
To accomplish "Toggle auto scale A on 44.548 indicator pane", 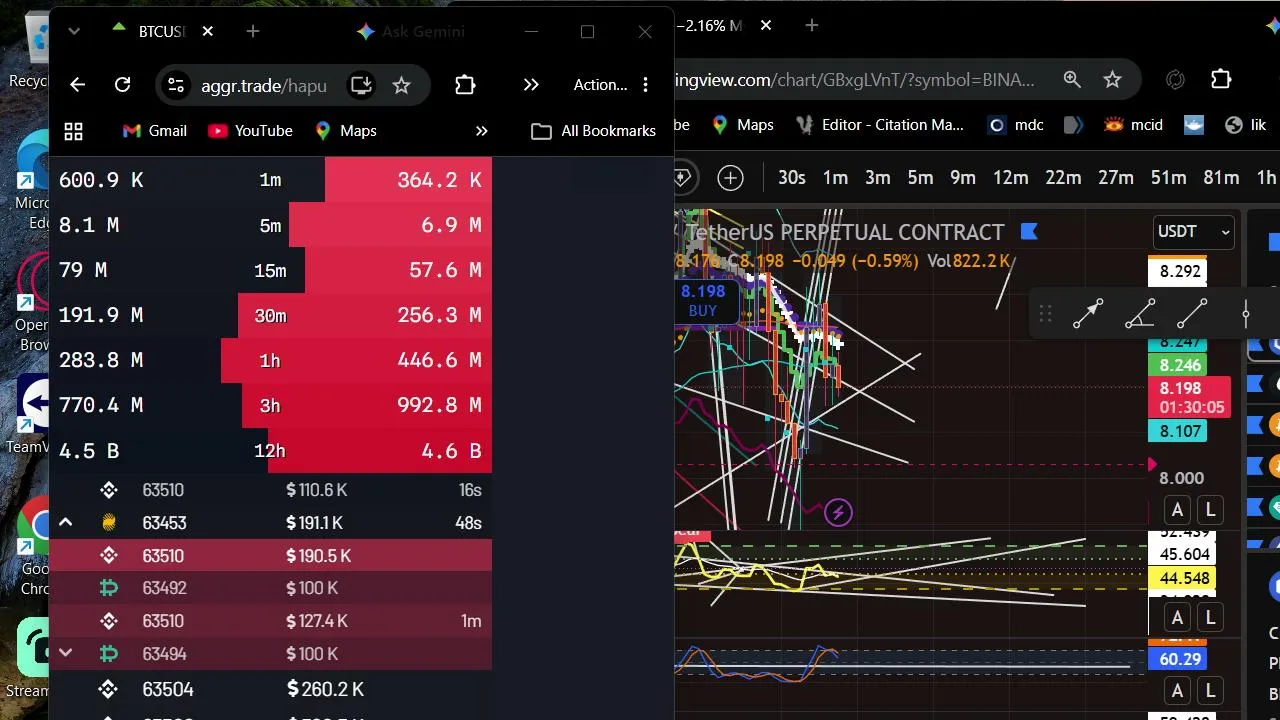I will pos(1177,618).
